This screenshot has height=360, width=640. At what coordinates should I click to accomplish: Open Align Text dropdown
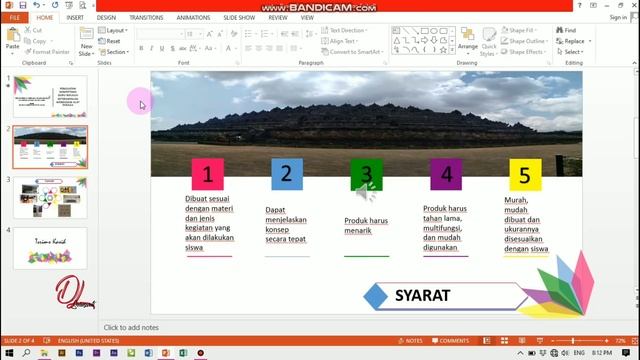340,41
